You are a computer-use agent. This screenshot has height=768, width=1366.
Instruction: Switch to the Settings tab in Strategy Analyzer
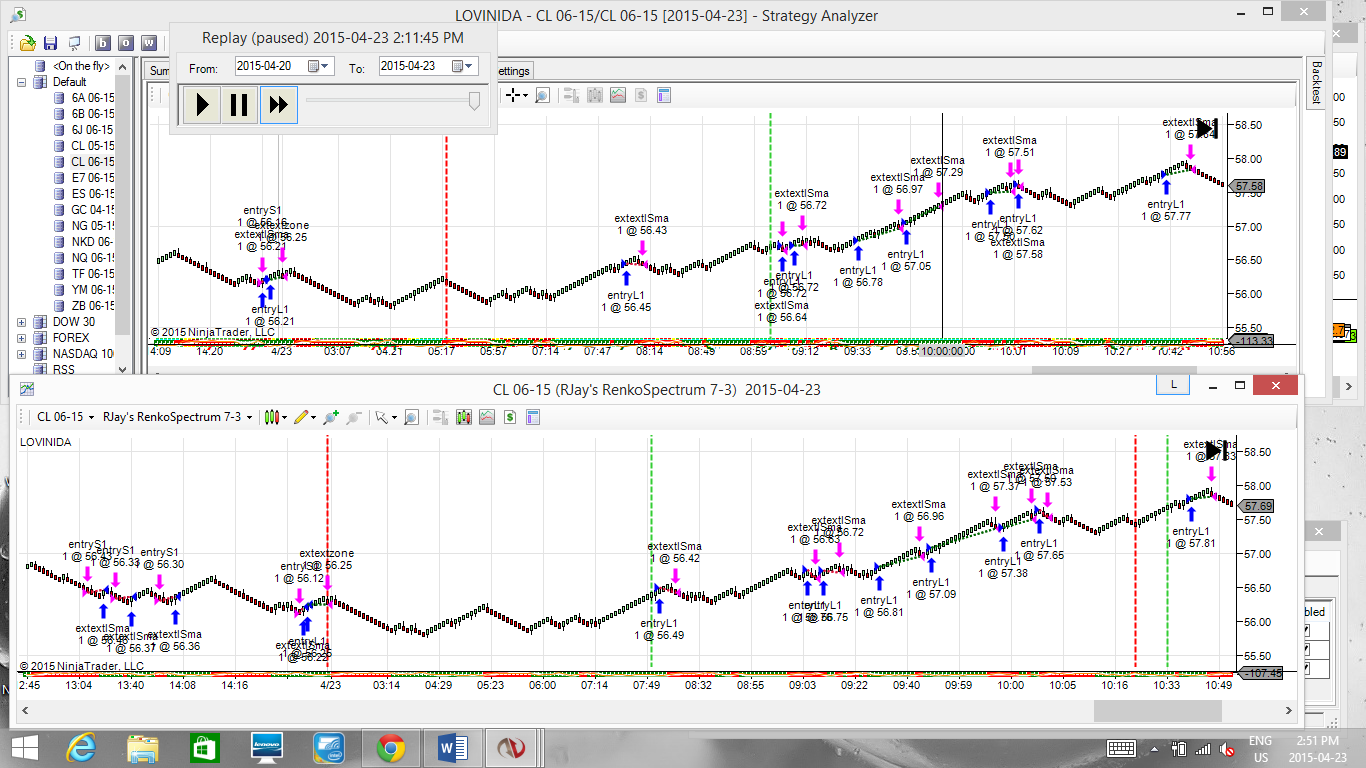(514, 71)
